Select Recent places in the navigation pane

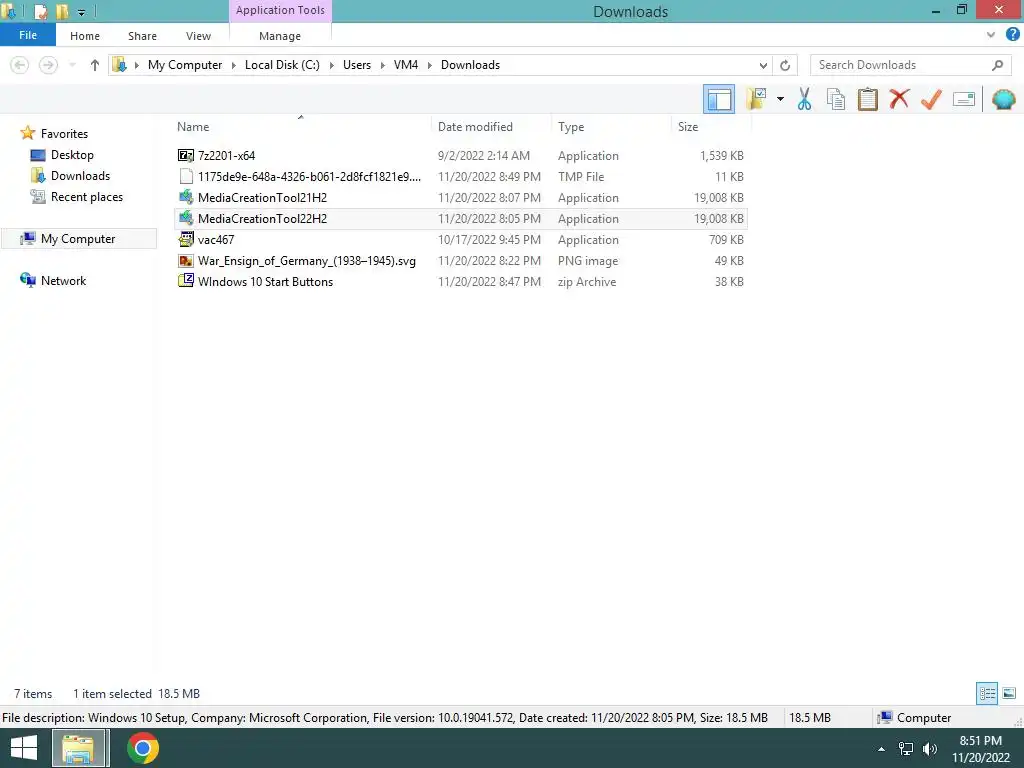pos(87,197)
